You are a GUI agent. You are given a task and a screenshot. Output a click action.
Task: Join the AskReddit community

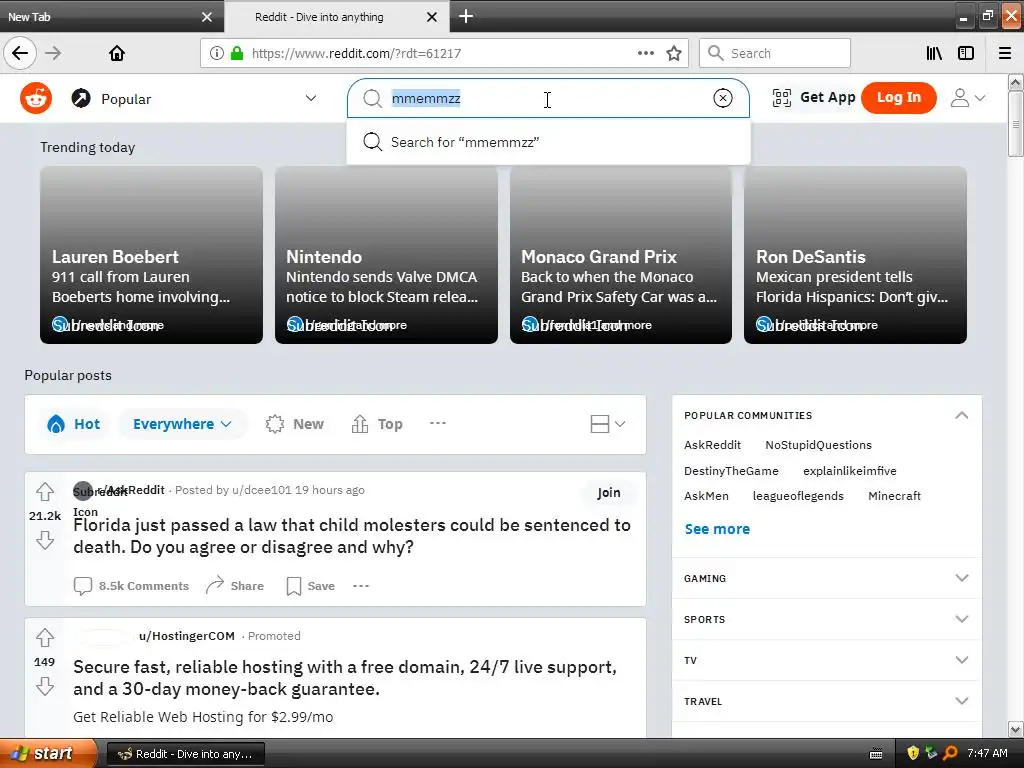coord(609,492)
